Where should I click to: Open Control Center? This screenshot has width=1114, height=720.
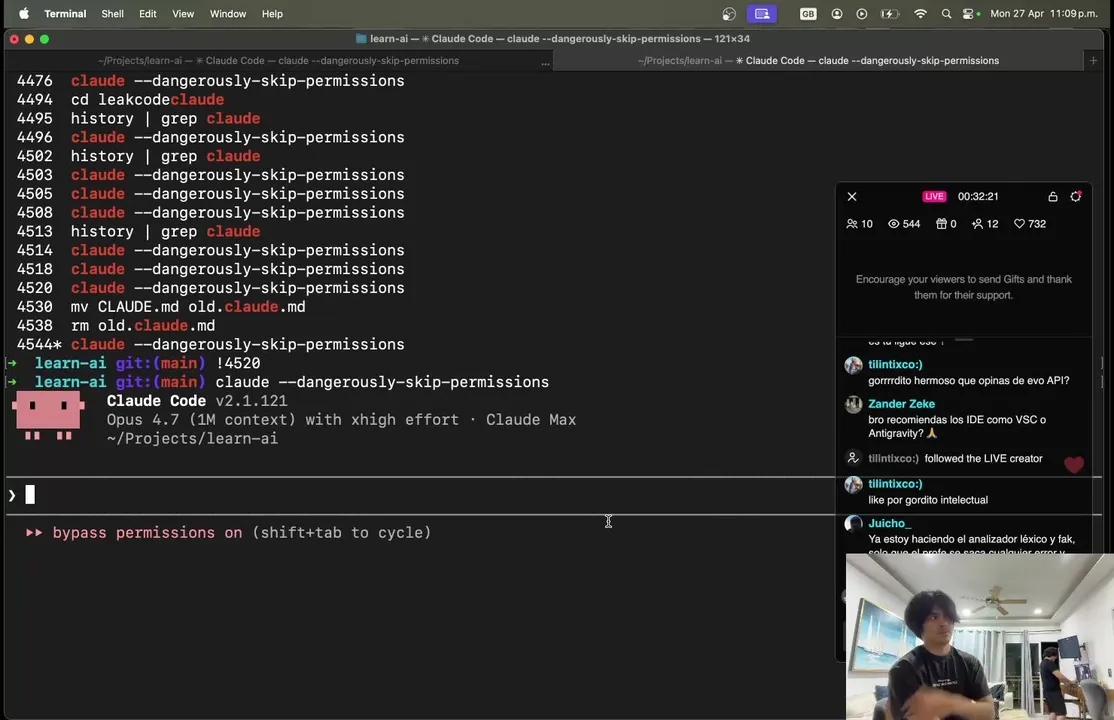(x=970, y=14)
